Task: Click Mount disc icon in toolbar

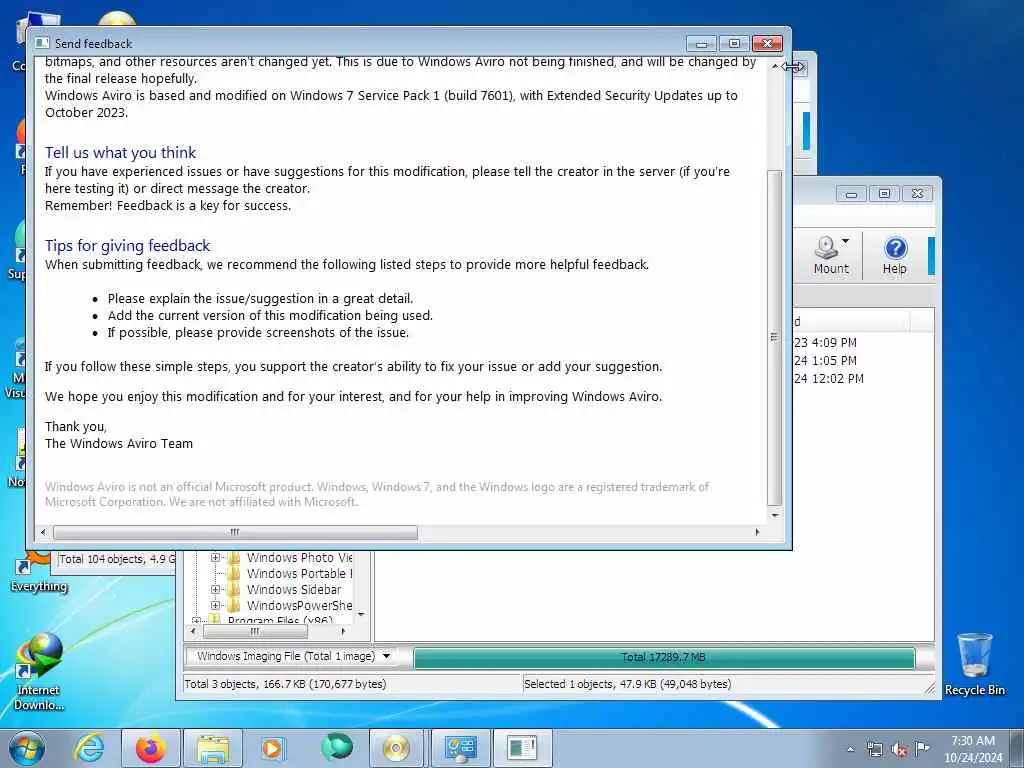Action: (x=826, y=255)
